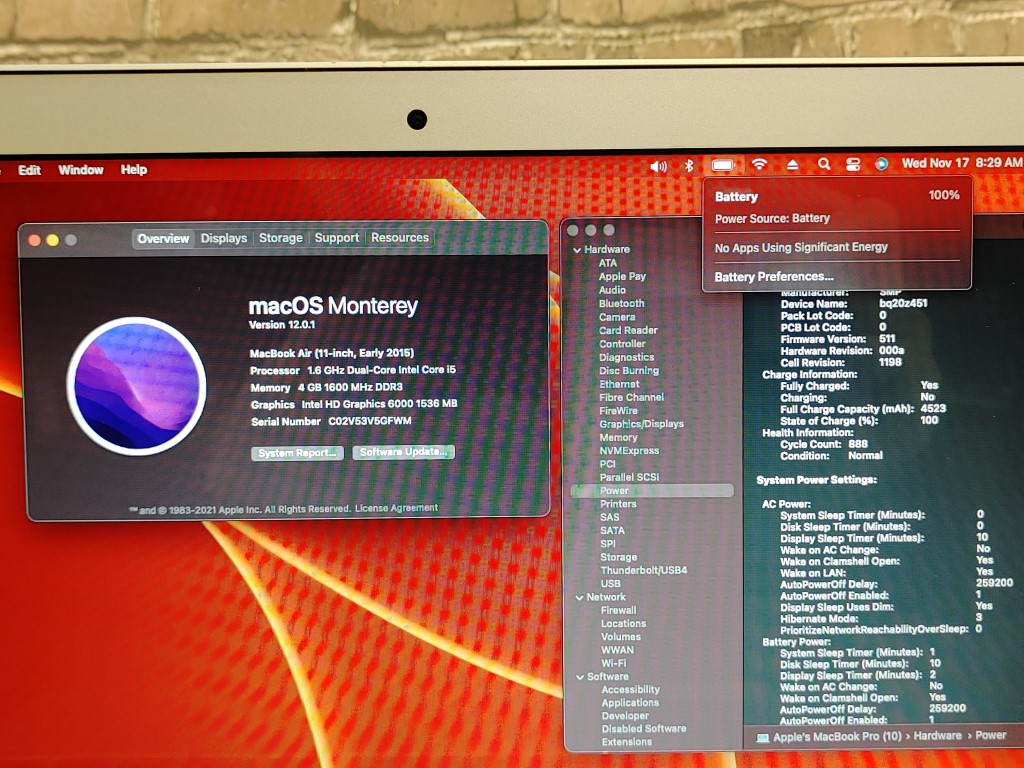Select Thunderbolt/USB4 in sidebar
Viewport: 1024px width, 768px height.
[643, 570]
